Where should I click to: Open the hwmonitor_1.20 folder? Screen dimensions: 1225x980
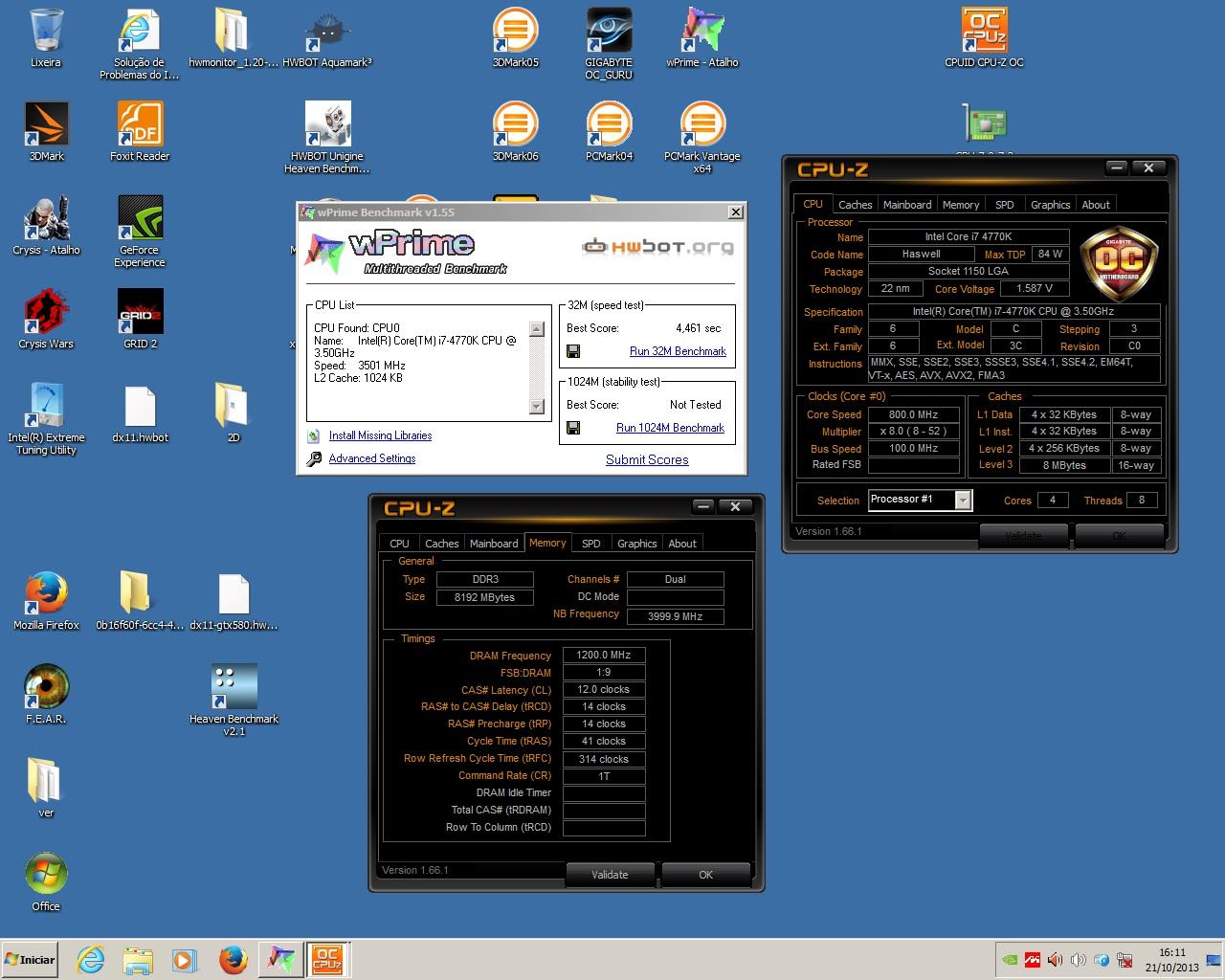click(x=233, y=38)
